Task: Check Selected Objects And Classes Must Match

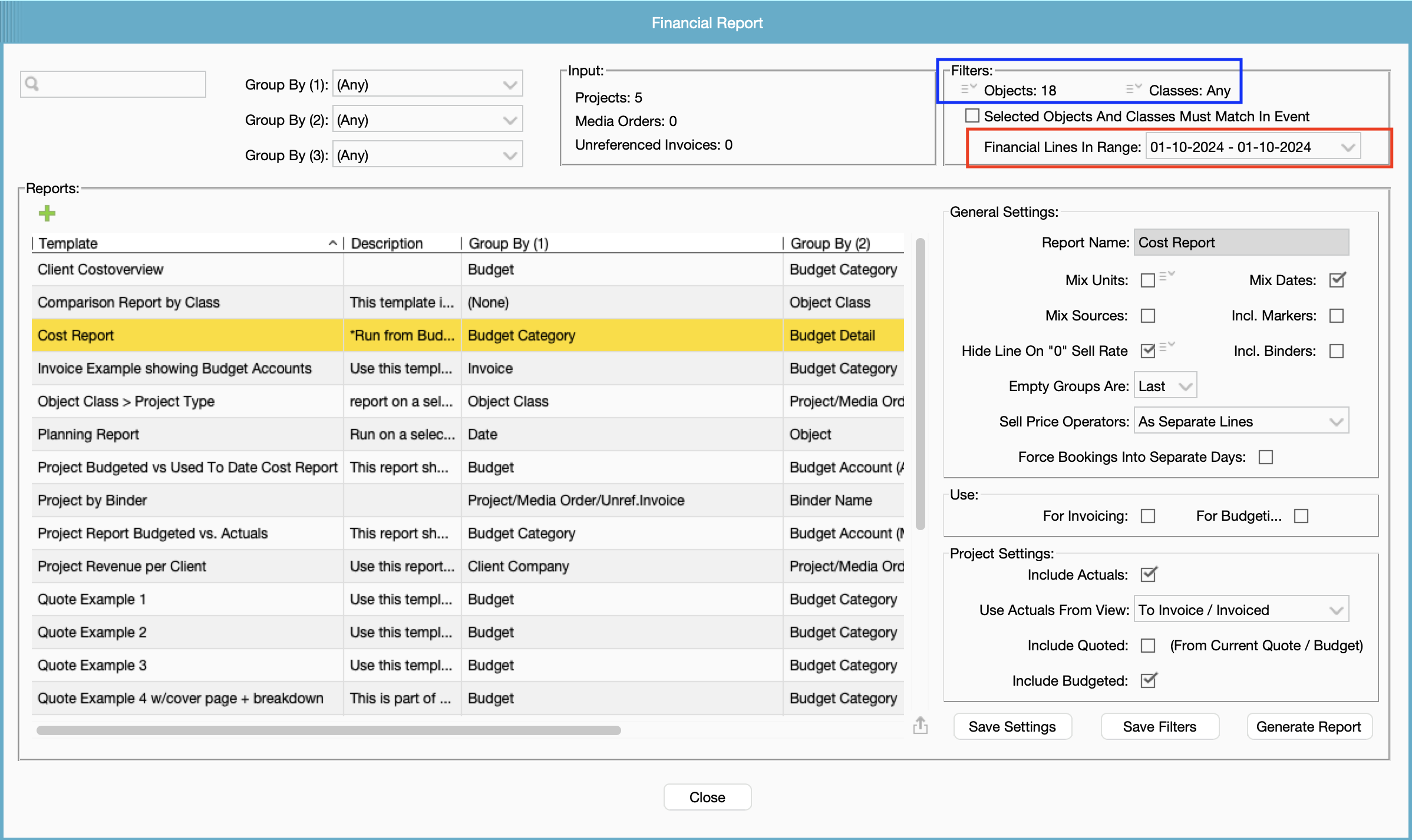Action: click(x=972, y=115)
